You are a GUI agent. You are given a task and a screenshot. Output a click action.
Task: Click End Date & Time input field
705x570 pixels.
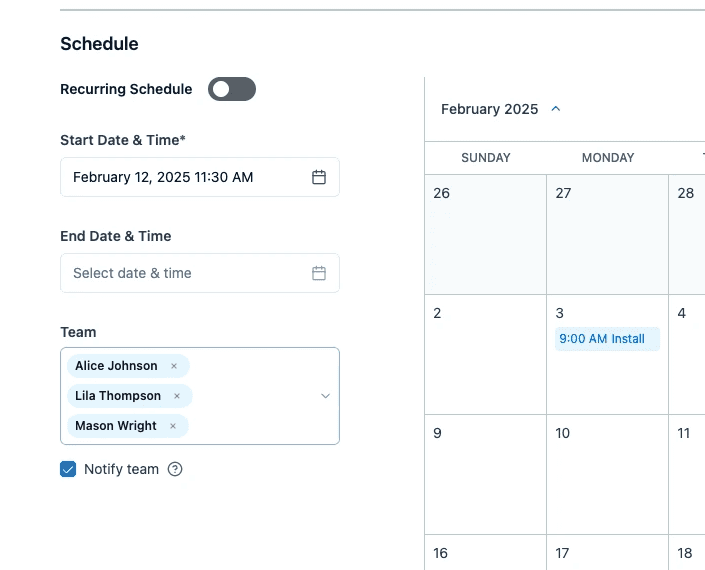pos(185,273)
